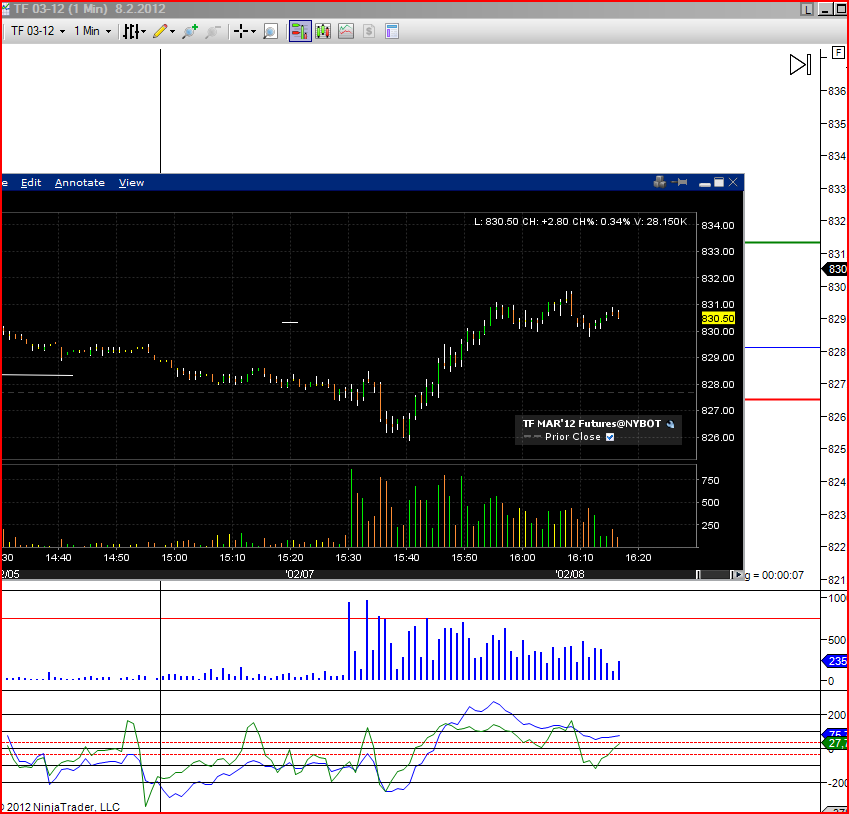Open the bar chart style dropdown
This screenshot has height=814, width=849.
tap(133, 31)
